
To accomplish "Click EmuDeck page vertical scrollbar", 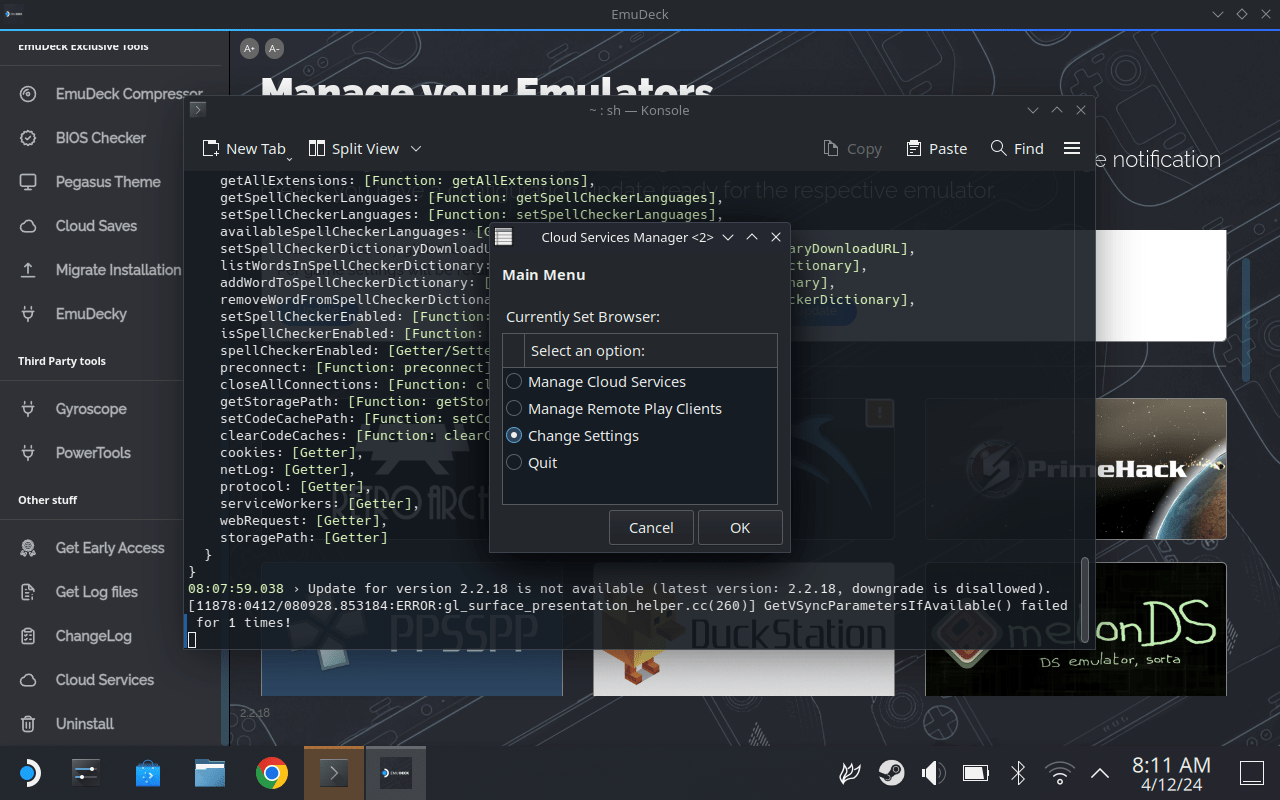I will click(1245, 320).
